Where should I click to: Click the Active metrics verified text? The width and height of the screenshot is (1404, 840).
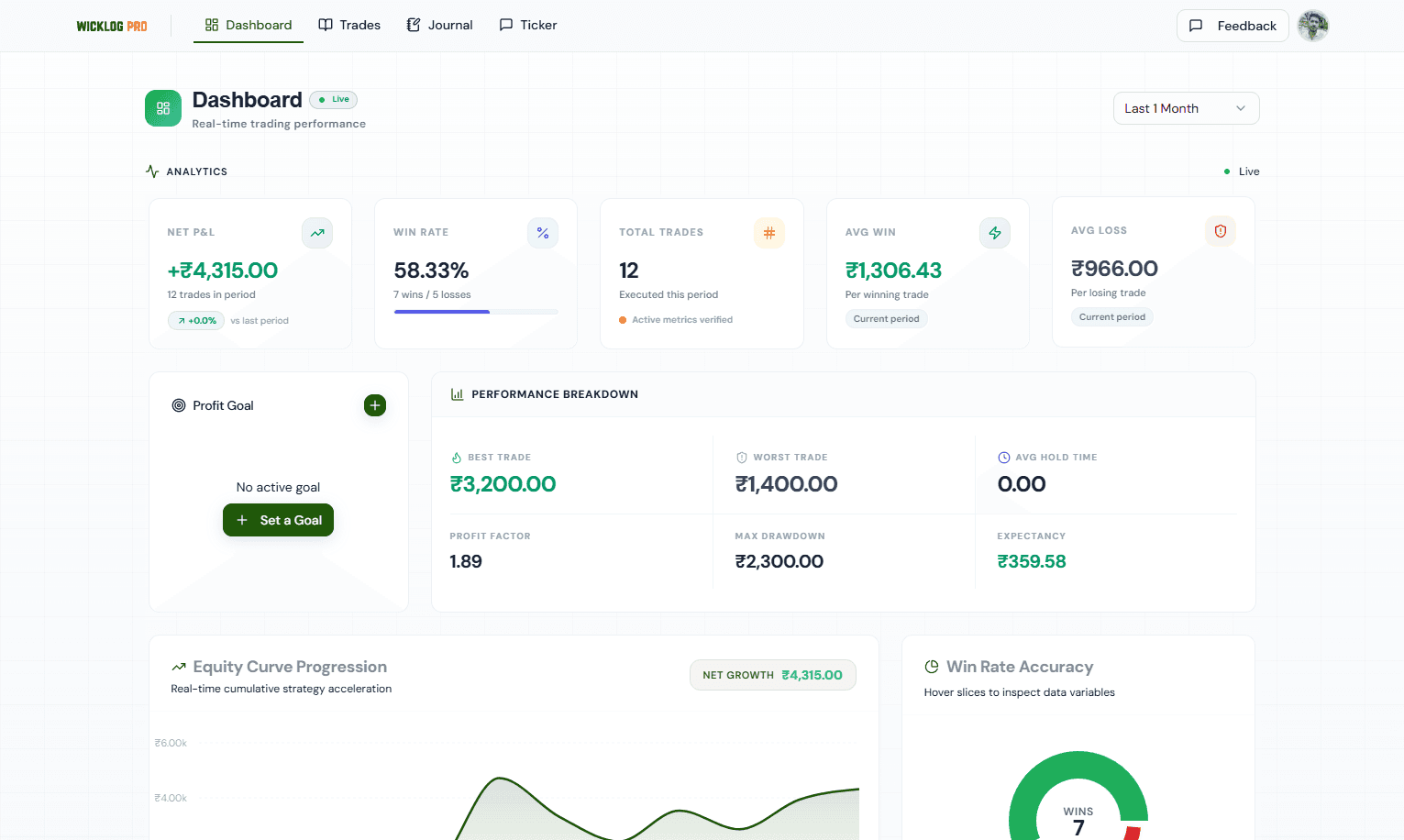pyautogui.click(x=682, y=320)
